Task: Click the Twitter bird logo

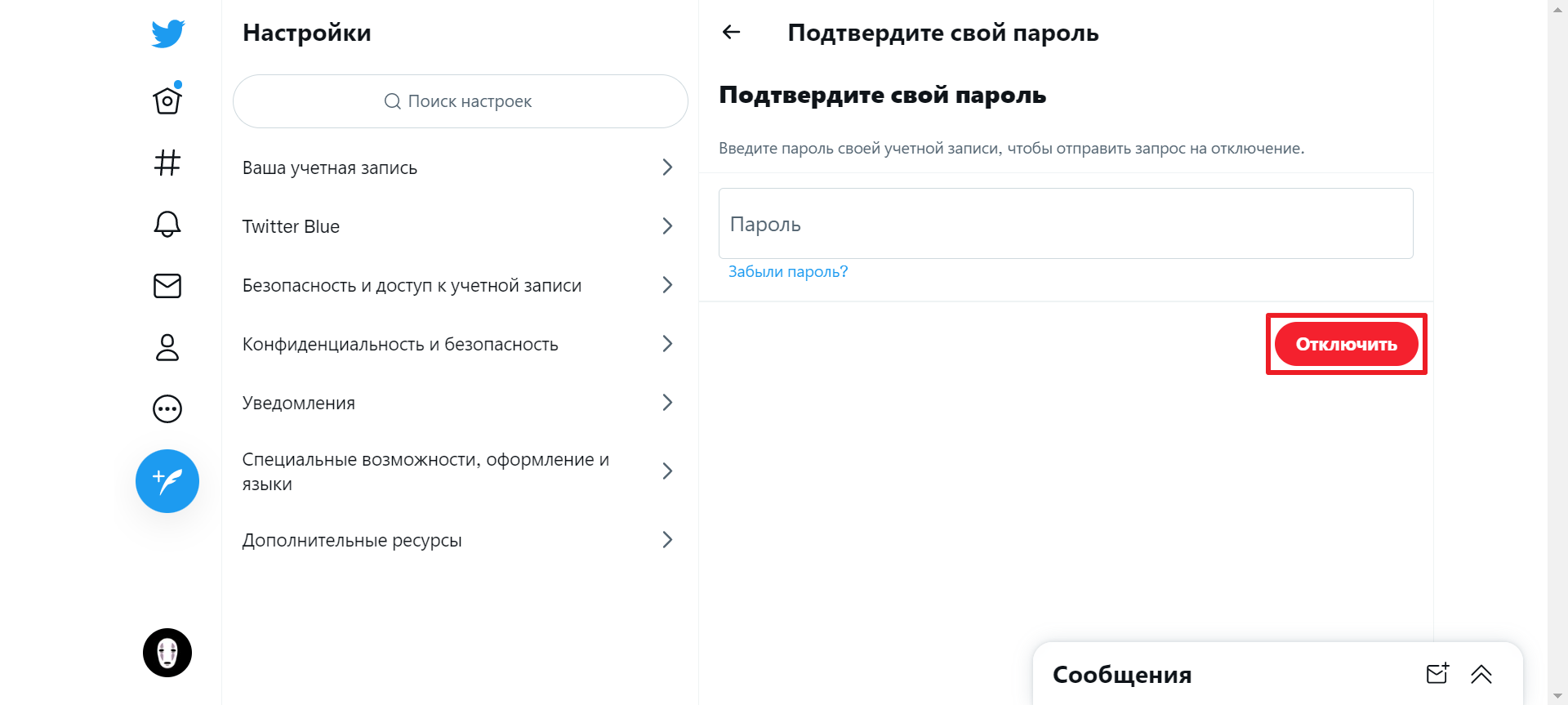Action: point(167,33)
